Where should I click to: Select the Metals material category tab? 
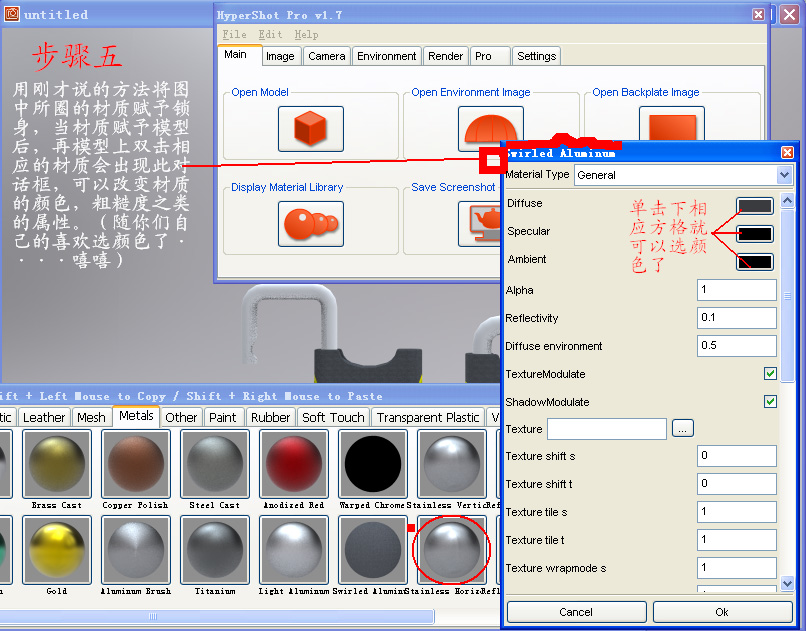[136, 416]
